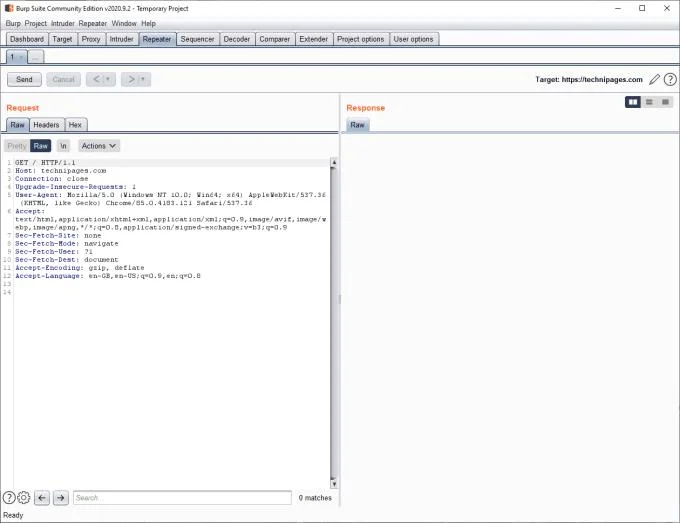Switch to side-by-side layout view

[x=633, y=102]
